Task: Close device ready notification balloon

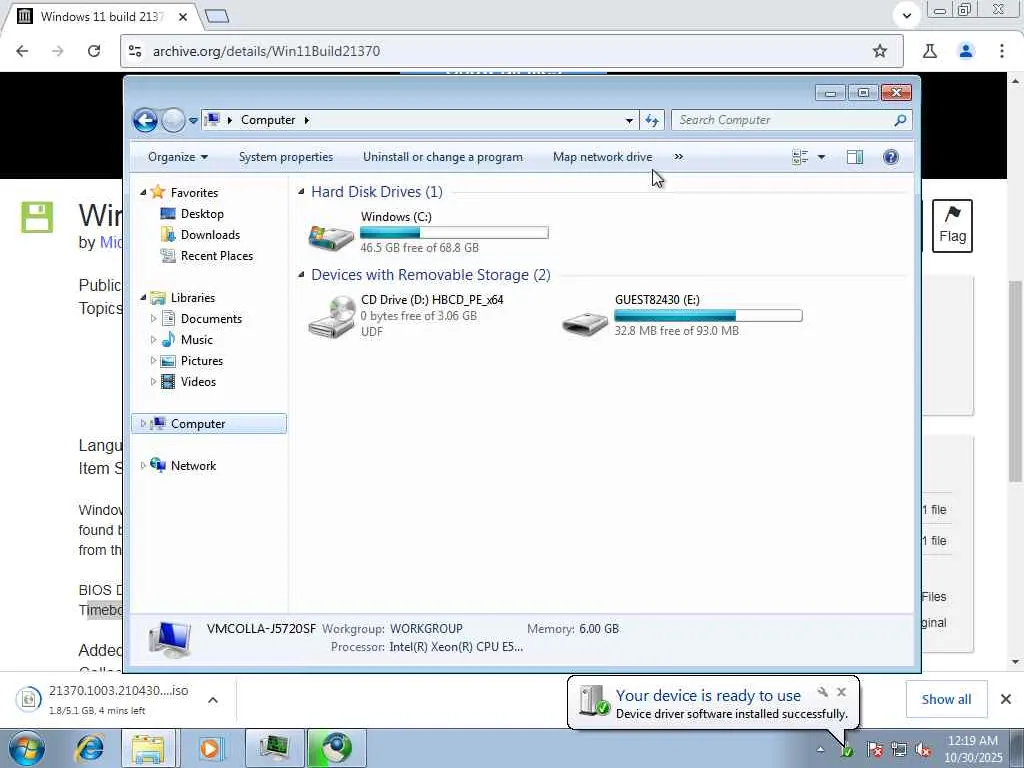Action: click(x=841, y=692)
